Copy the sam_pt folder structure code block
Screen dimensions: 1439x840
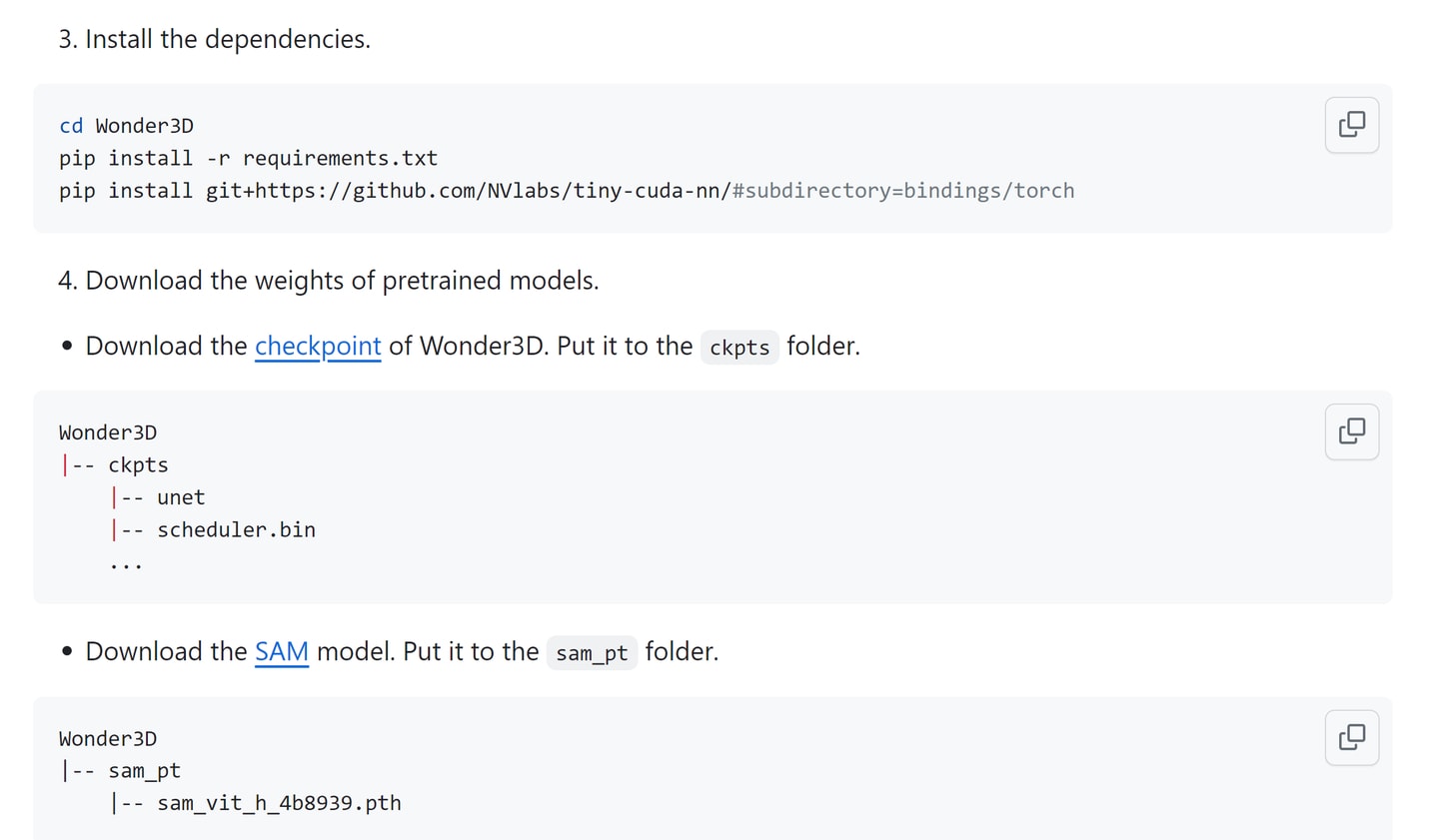tap(1351, 737)
